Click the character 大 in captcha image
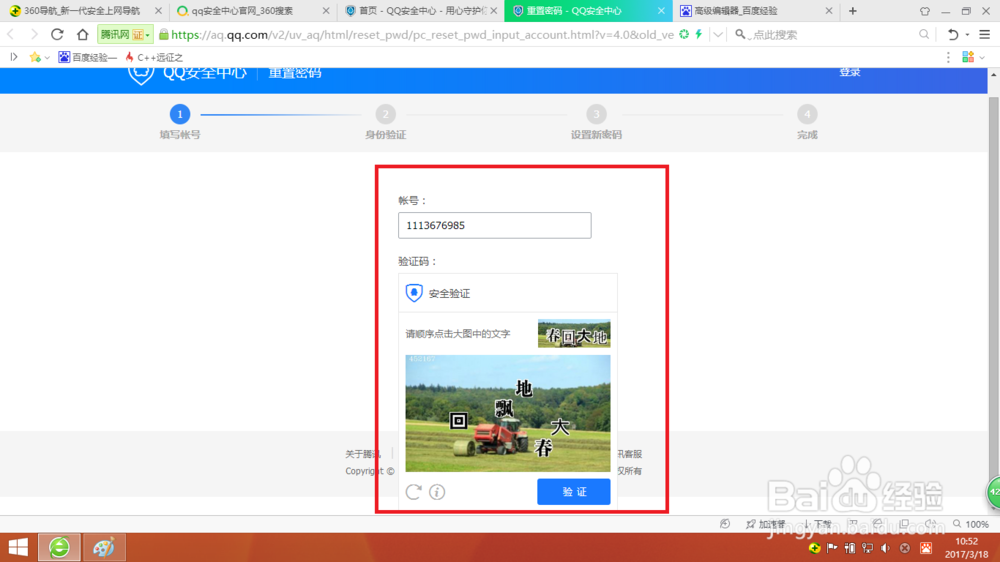The height and width of the screenshot is (562, 1000). [x=559, y=425]
